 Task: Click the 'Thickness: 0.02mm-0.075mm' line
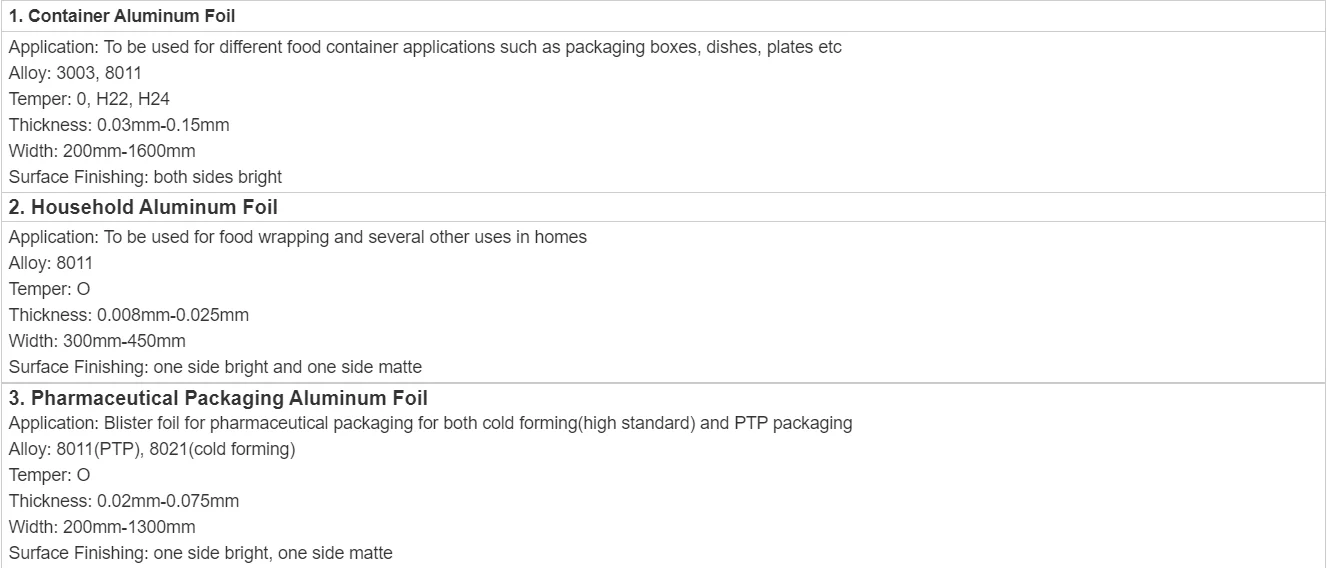tap(124, 501)
